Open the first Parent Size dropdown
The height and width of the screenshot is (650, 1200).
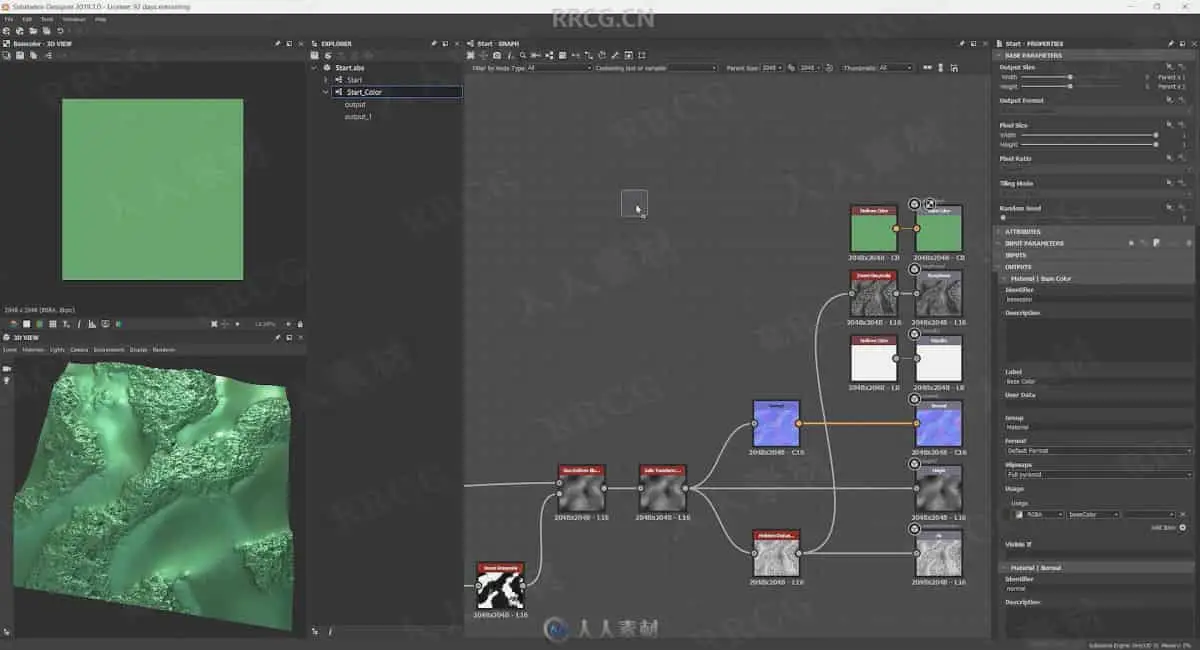pos(772,68)
